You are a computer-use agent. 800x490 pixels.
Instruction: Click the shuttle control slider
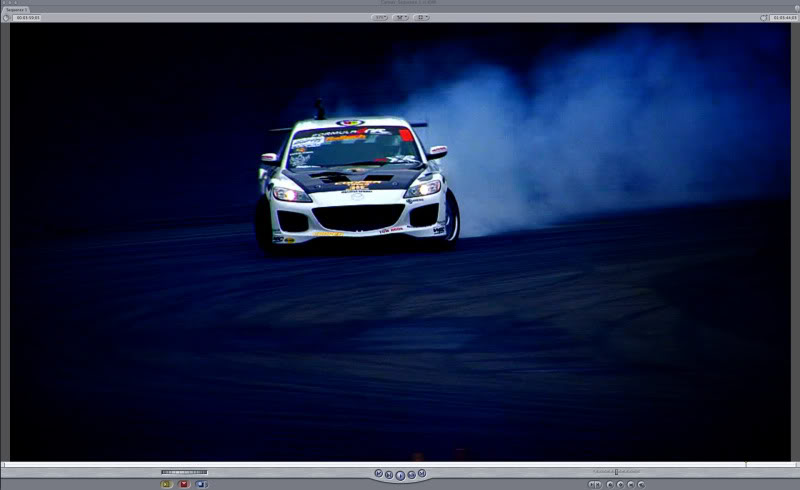pyautogui.click(x=616, y=472)
